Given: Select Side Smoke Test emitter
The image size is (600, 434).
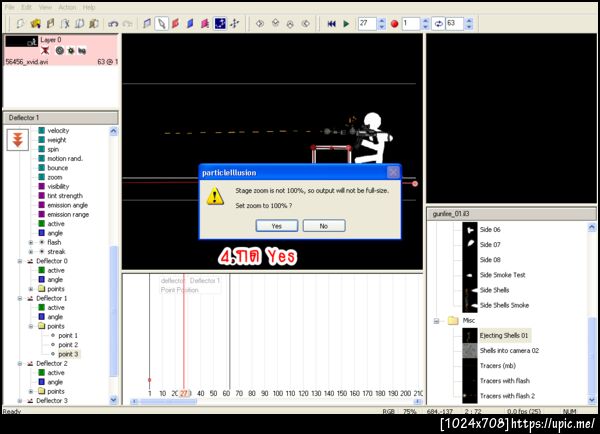Looking at the screenshot, I should tap(502, 275).
